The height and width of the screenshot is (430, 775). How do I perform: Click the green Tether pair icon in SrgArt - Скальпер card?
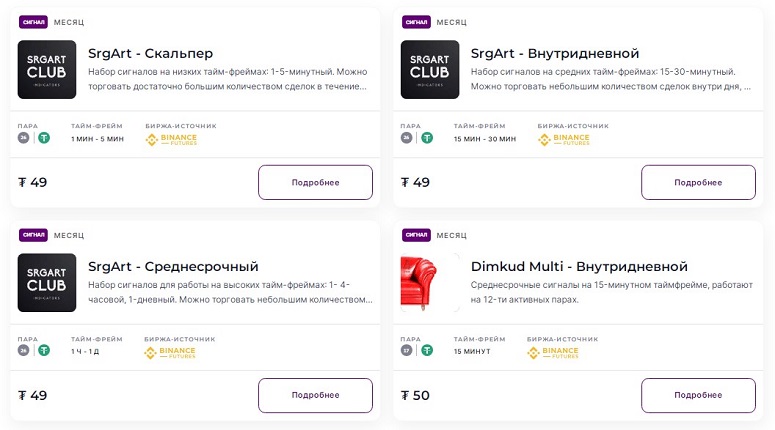pos(44,138)
